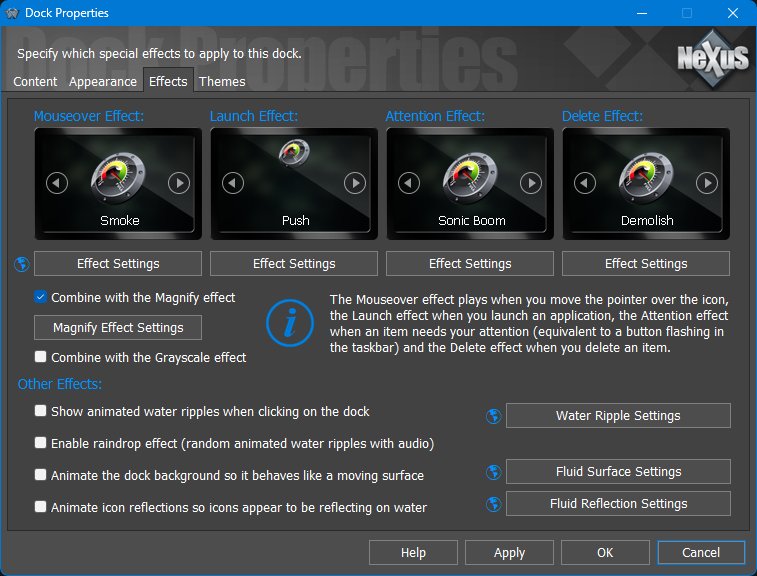The image size is (757, 576).
Task: Enable Animate icon reflections checkbox
Action: click(x=41, y=506)
